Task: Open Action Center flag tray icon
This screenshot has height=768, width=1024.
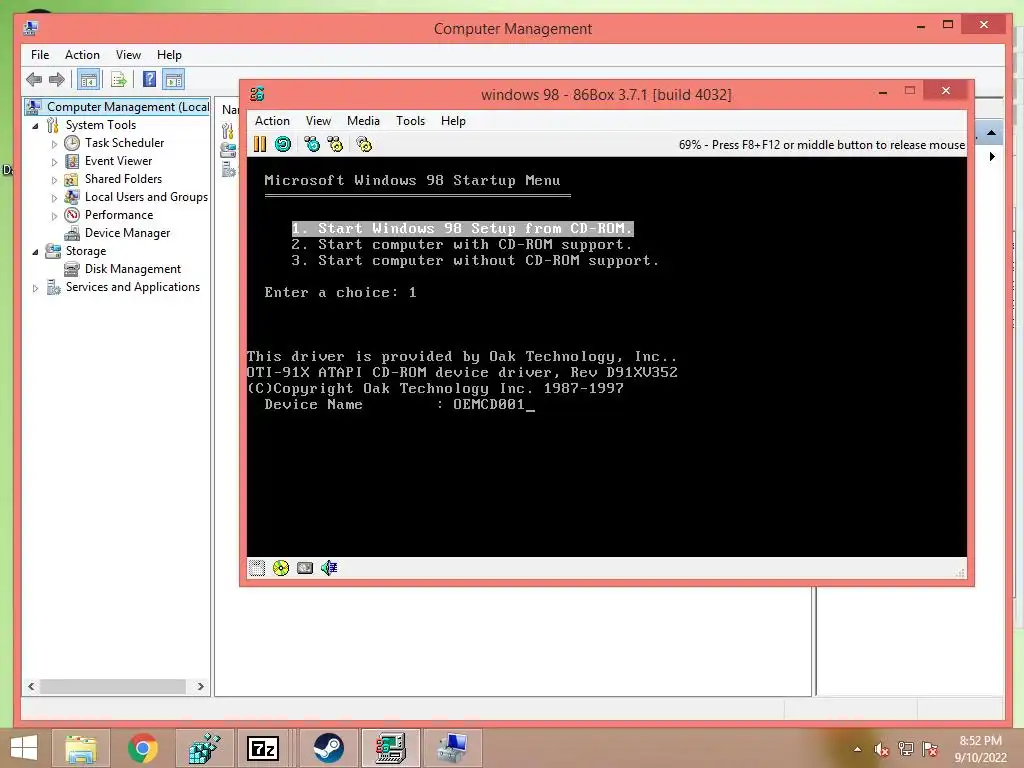Action: (930, 749)
